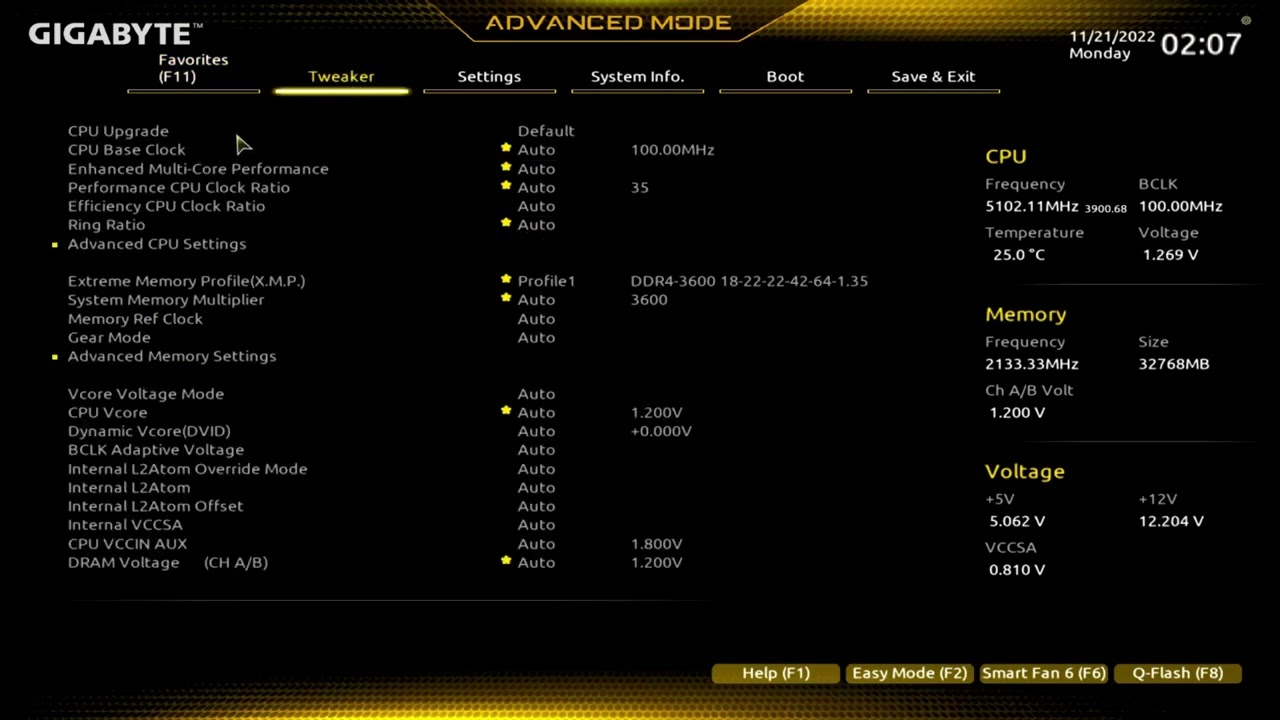Expand Advanced CPU Settings submenu
Viewport: 1280px width, 720px height.
157,244
